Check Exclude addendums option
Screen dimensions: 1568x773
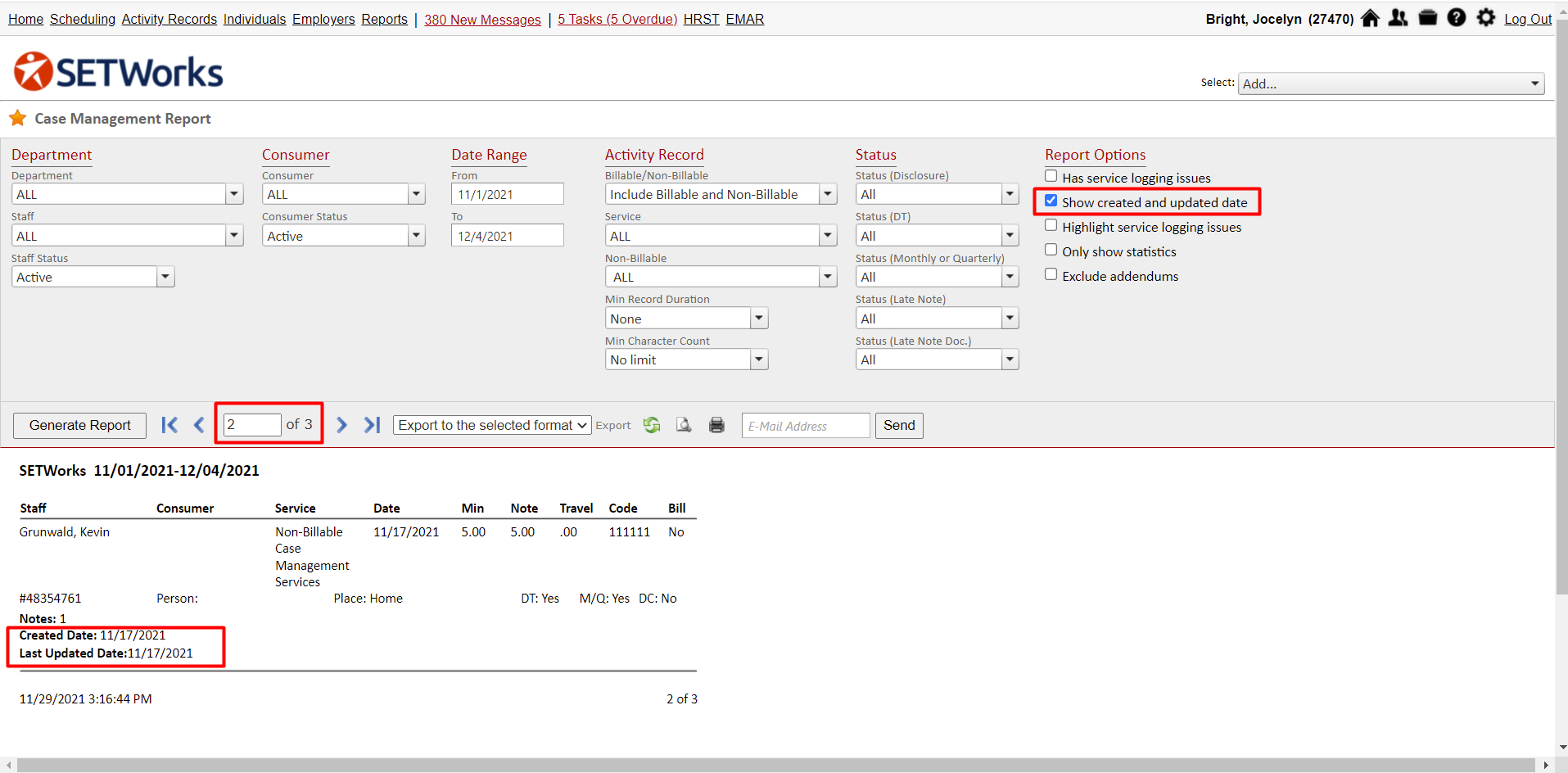point(1051,274)
